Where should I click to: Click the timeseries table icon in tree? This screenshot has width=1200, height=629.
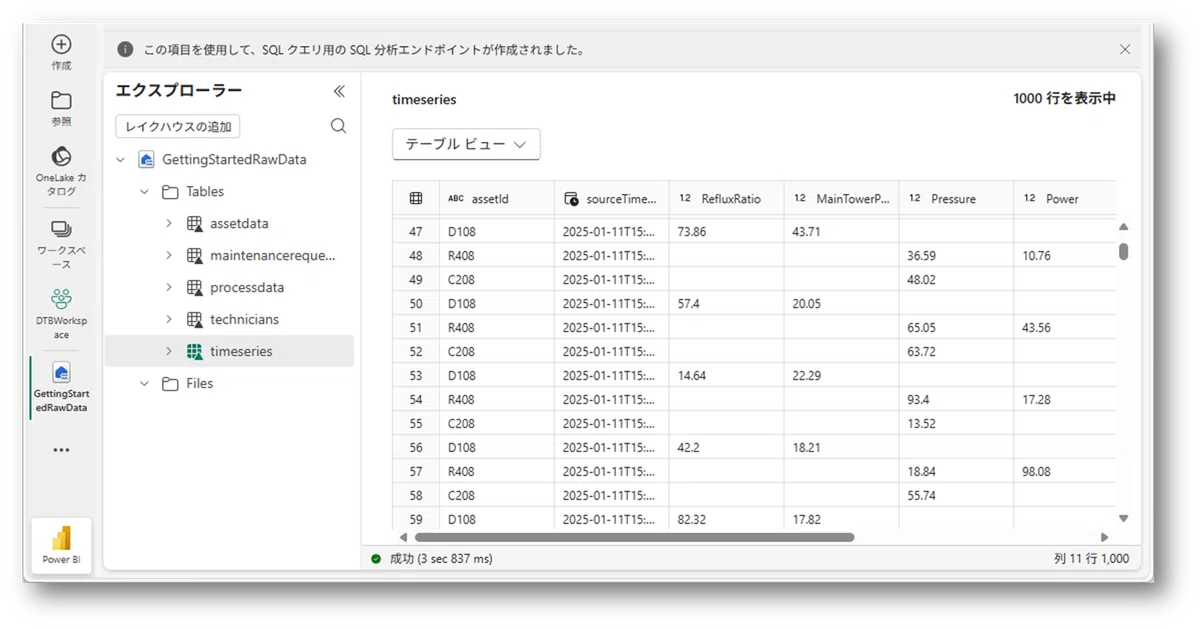click(195, 351)
